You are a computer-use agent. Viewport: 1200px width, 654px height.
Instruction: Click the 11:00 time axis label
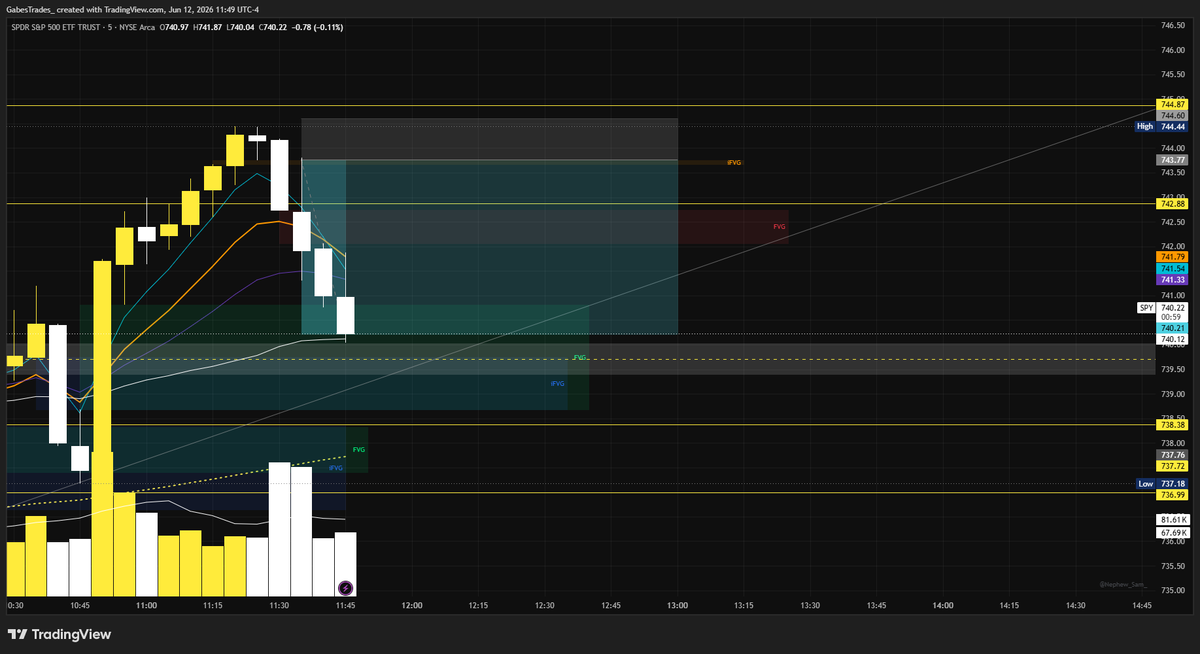pos(147,606)
